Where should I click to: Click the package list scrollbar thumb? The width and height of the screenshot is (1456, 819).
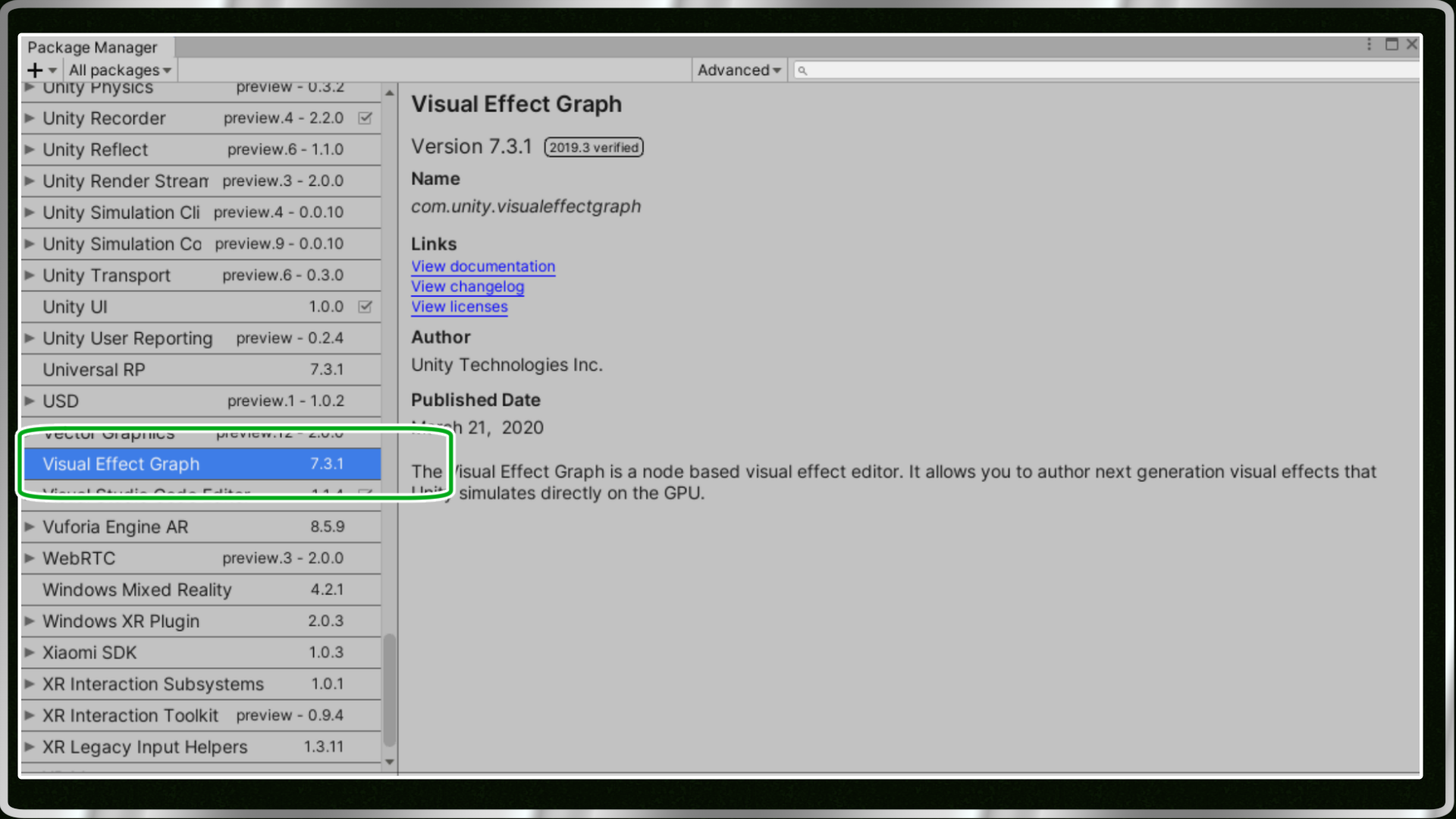[390, 690]
